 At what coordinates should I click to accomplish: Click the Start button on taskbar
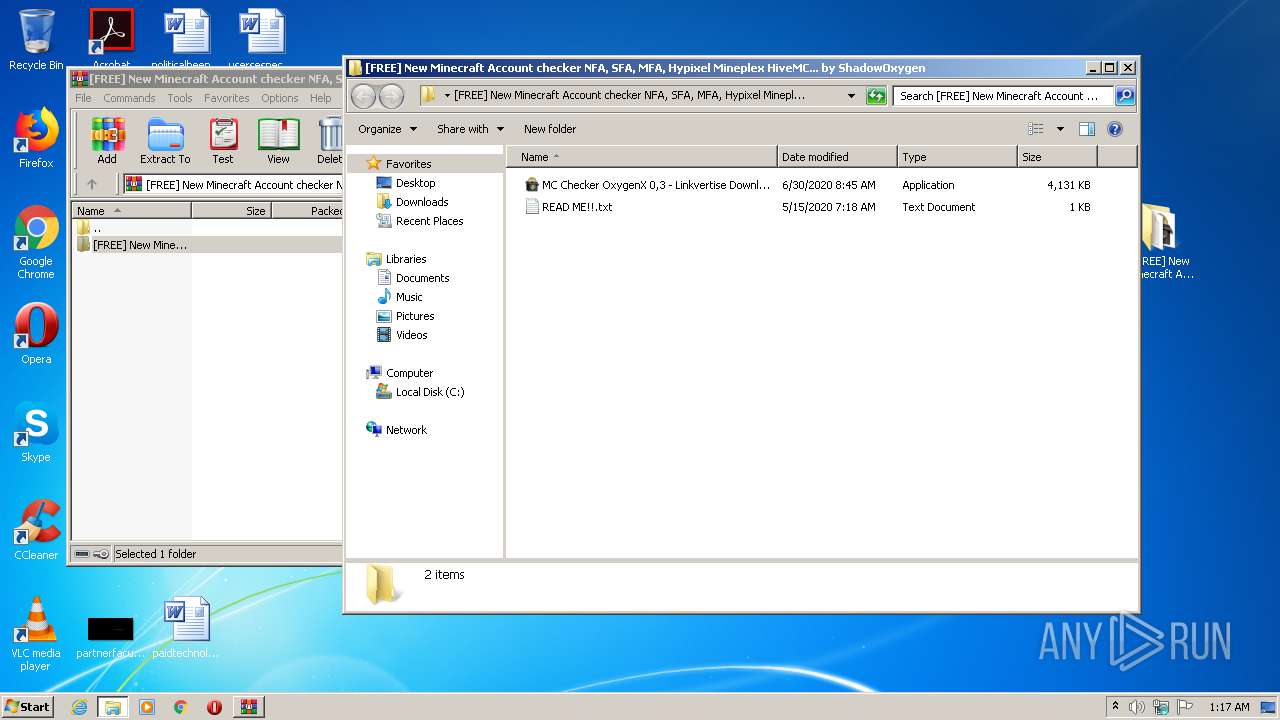tap(28, 707)
